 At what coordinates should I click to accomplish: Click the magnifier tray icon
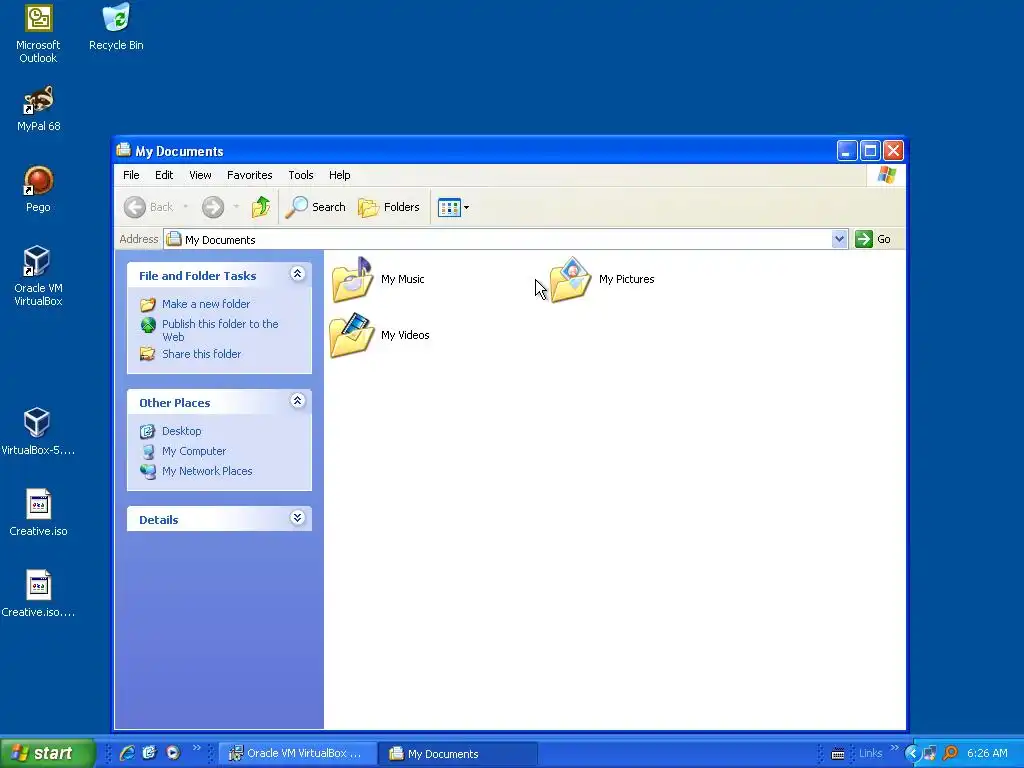click(950, 754)
